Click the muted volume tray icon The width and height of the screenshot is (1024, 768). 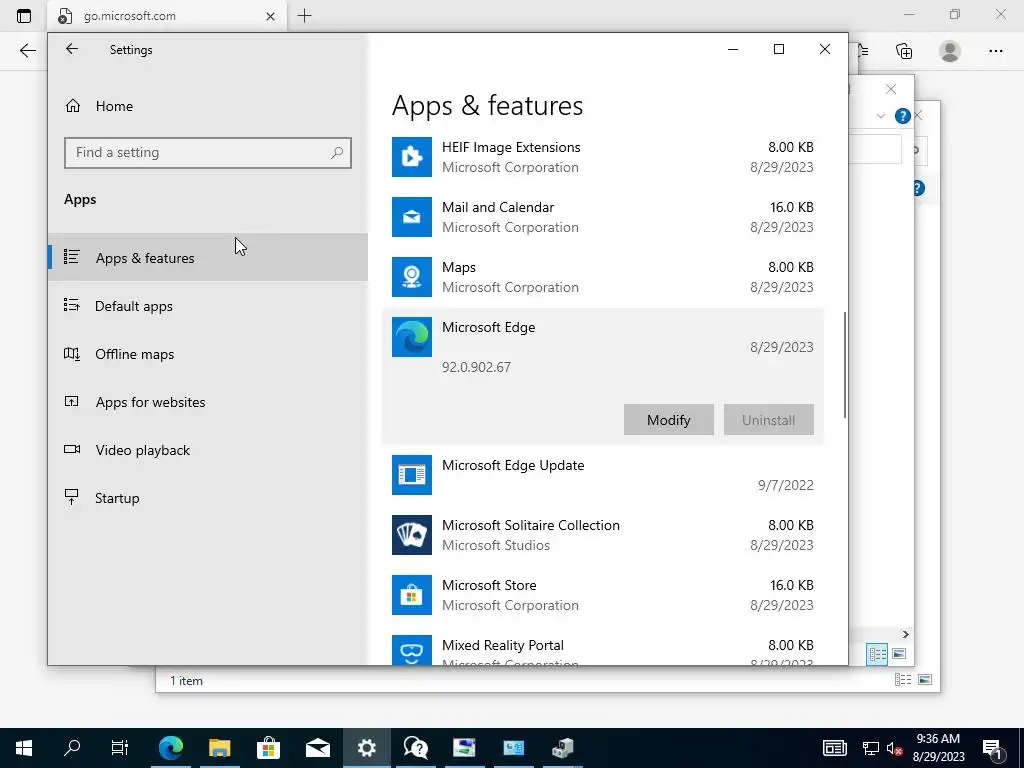(895, 748)
